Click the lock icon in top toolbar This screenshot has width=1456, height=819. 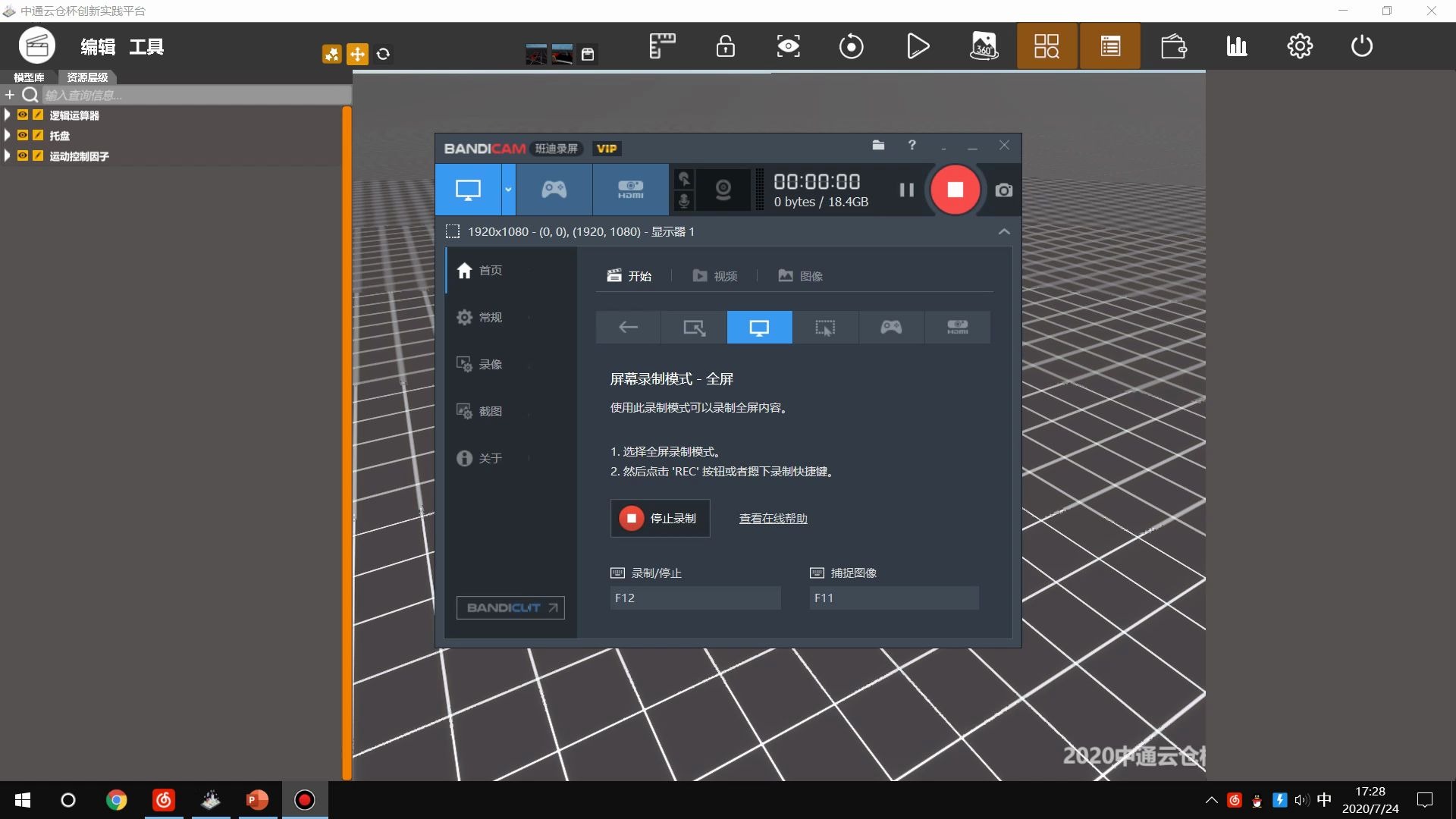(x=725, y=46)
